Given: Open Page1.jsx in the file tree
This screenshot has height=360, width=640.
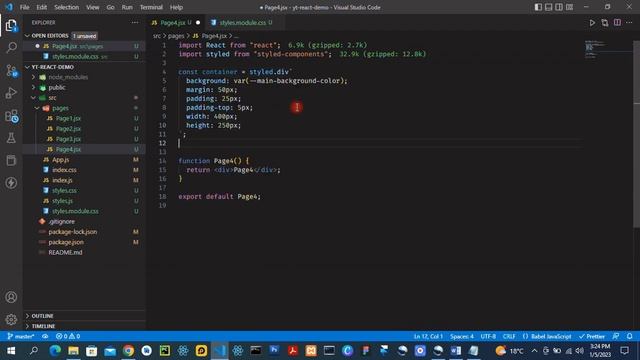Looking at the screenshot, I should [68, 118].
